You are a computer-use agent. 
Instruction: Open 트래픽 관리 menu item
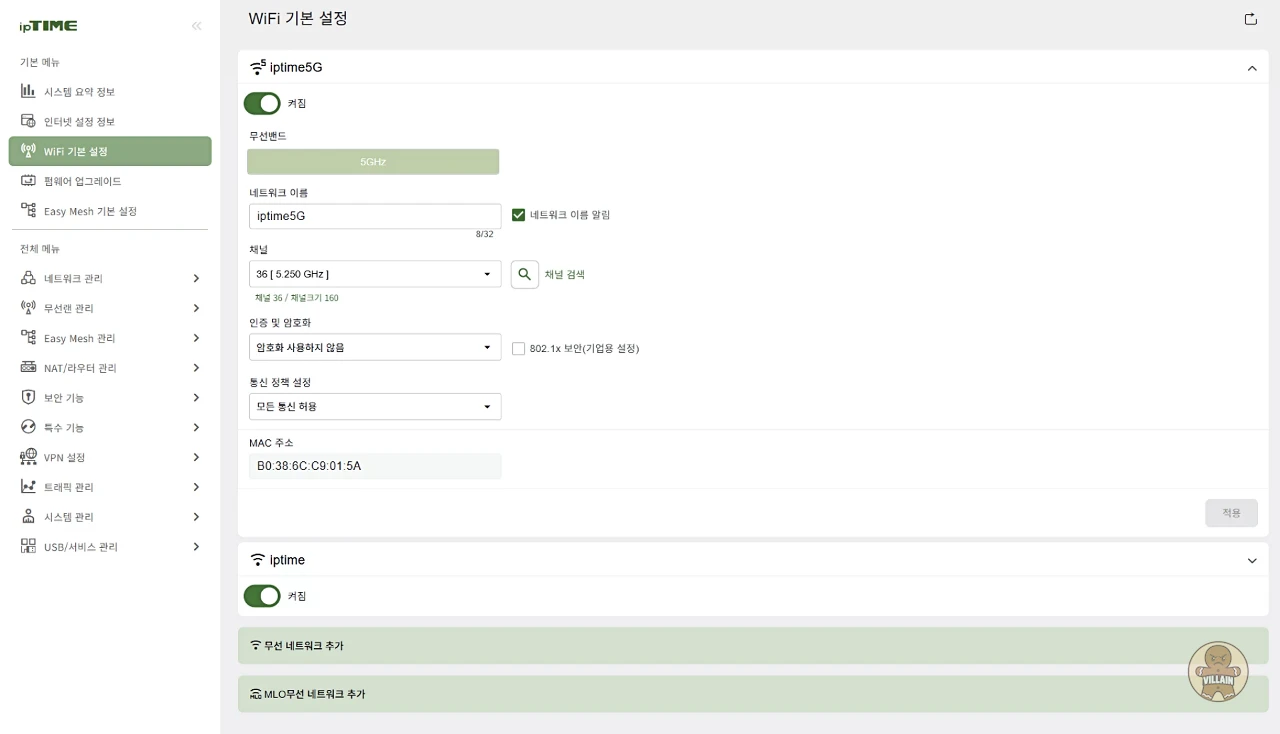tap(110, 487)
